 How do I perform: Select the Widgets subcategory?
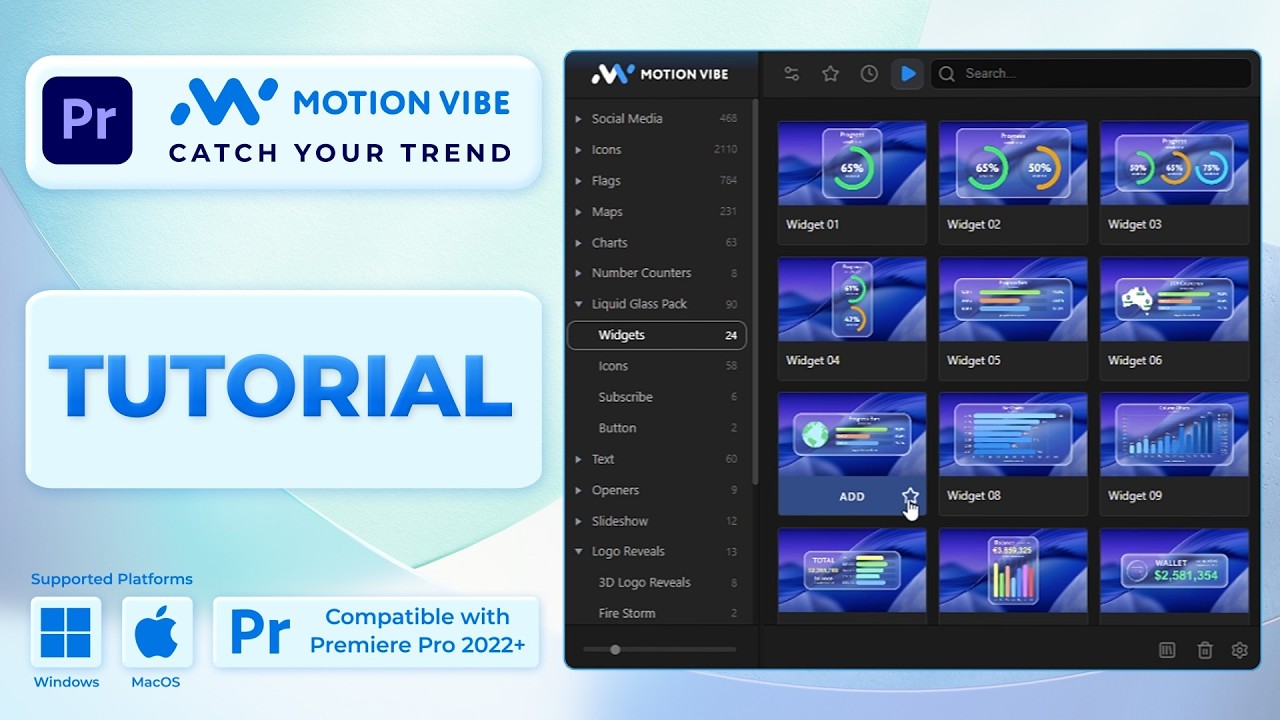point(657,335)
